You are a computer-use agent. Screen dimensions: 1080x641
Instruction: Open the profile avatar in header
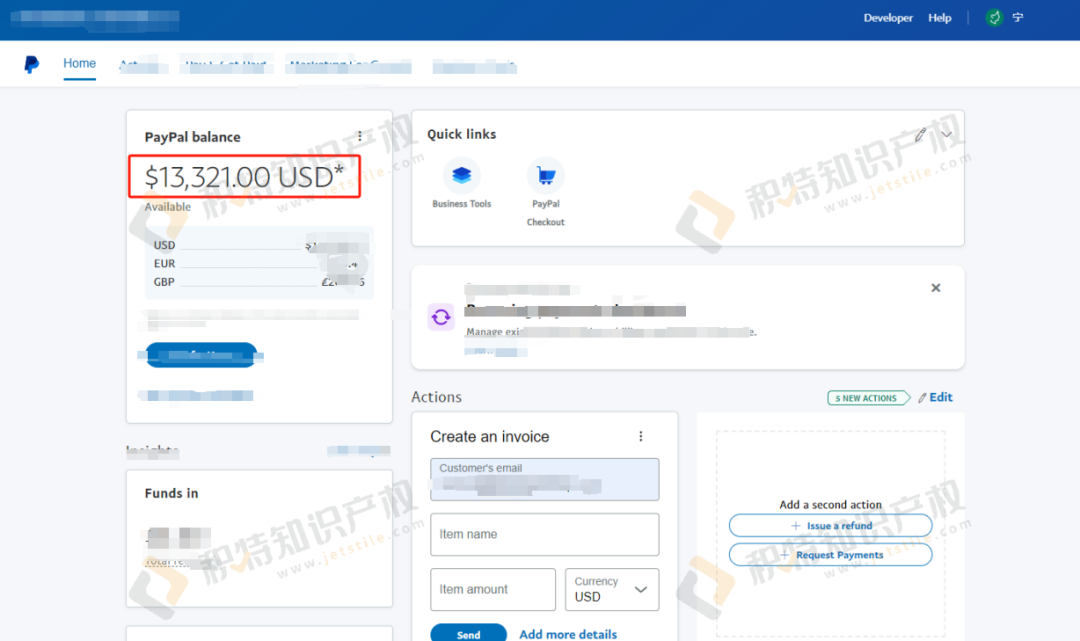[994, 18]
